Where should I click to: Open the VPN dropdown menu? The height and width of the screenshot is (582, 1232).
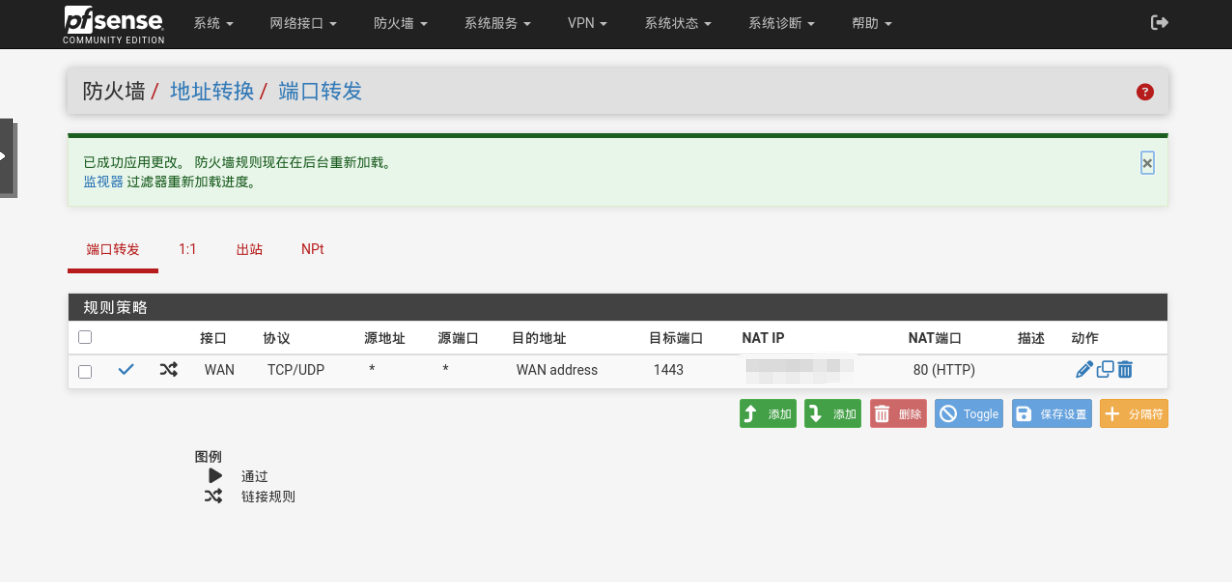pos(587,23)
